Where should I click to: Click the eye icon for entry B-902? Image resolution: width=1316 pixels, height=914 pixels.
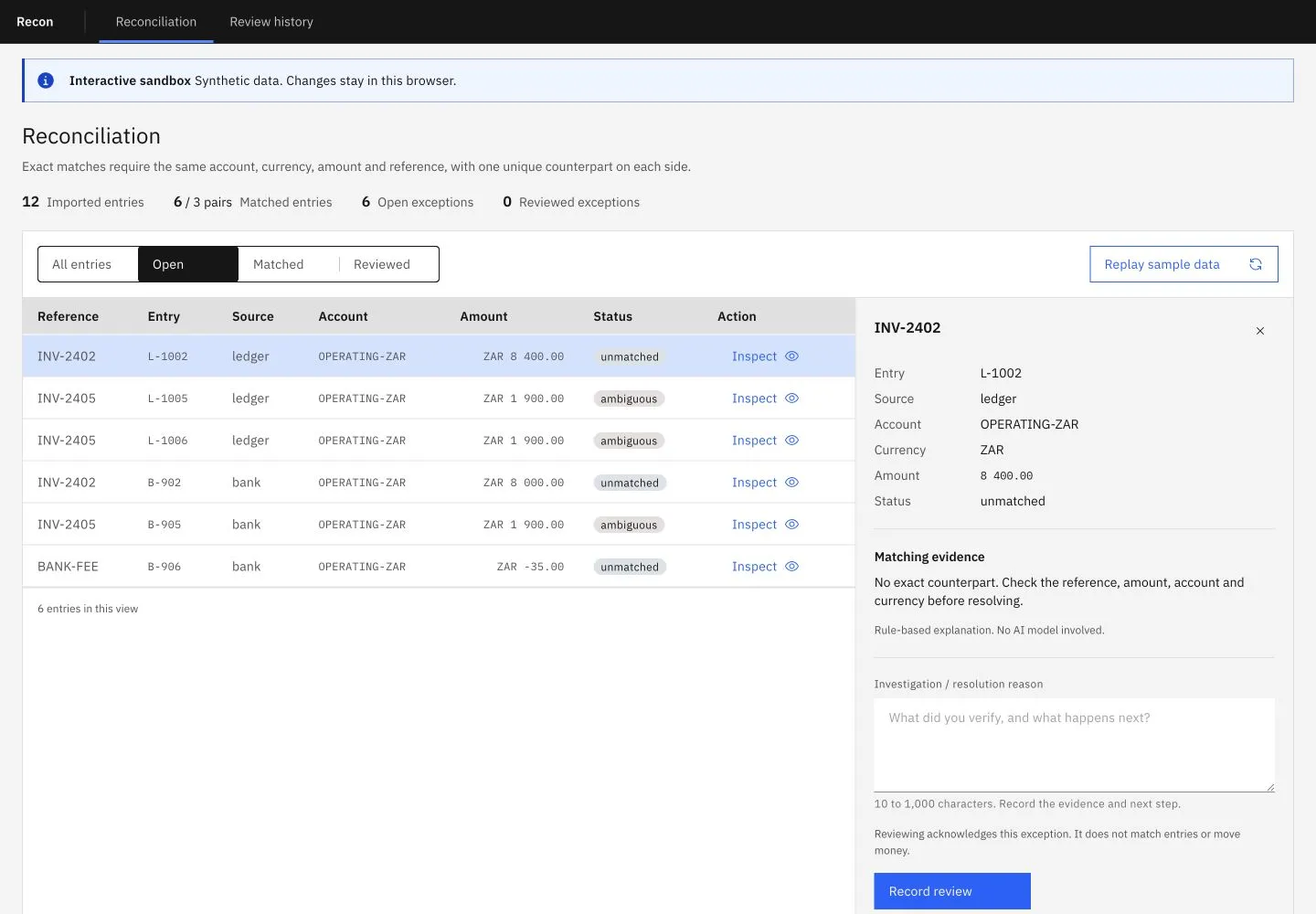[x=792, y=483]
